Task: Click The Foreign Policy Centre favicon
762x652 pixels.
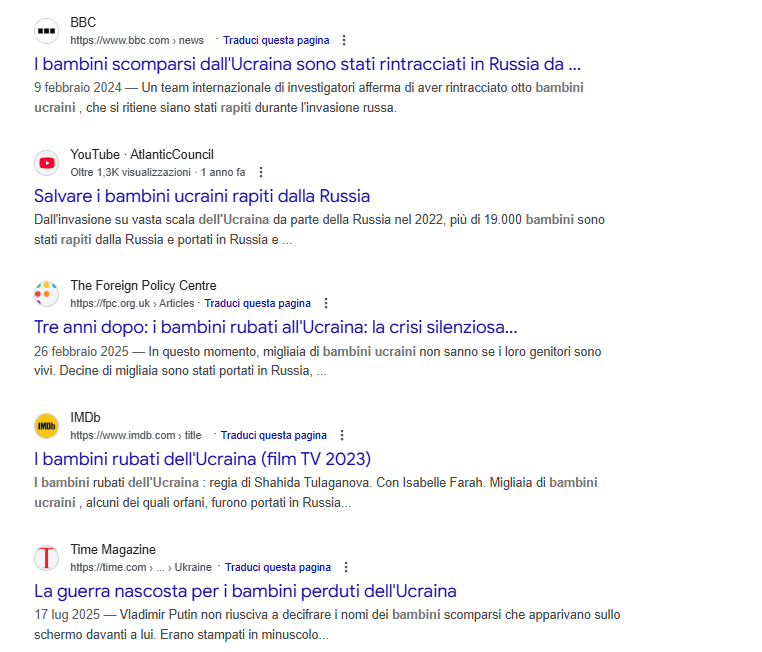Action: click(46, 294)
